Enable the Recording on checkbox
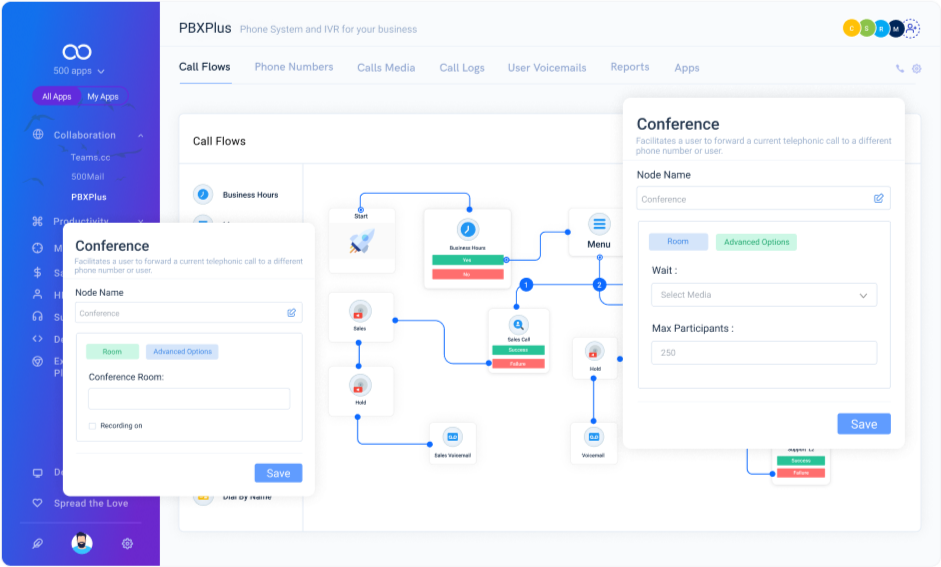This screenshot has height=567, width=941. click(93, 426)
